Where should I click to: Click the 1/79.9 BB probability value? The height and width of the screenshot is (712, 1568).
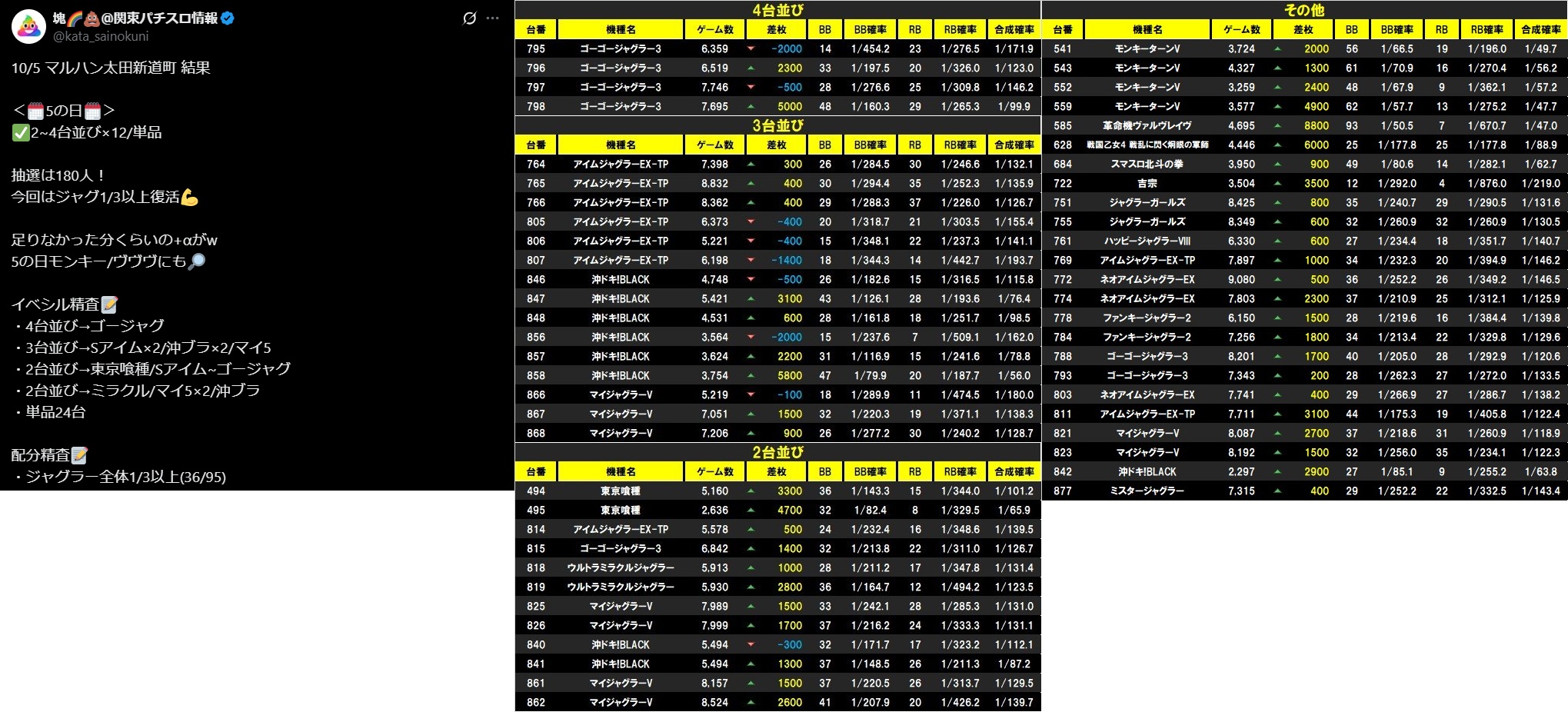point(871,375)
